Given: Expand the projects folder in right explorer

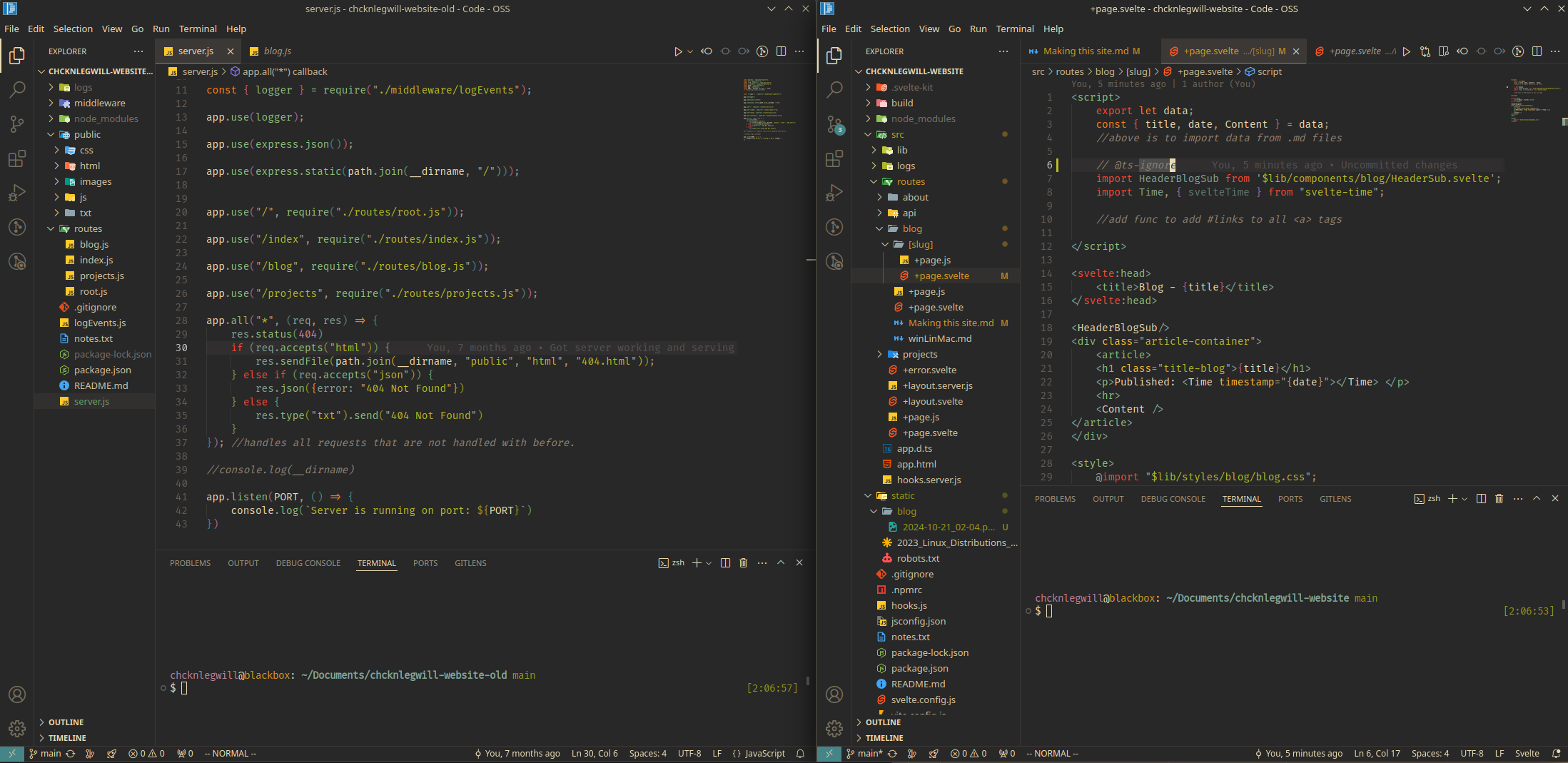Looking at the screenshot, I should [x=936, y=355].
